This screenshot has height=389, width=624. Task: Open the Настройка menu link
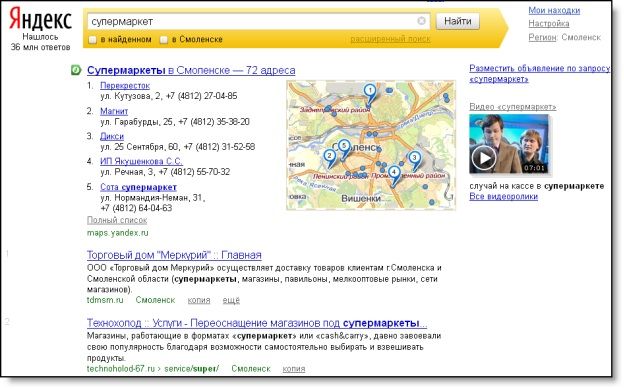click(x=549, y=24)
